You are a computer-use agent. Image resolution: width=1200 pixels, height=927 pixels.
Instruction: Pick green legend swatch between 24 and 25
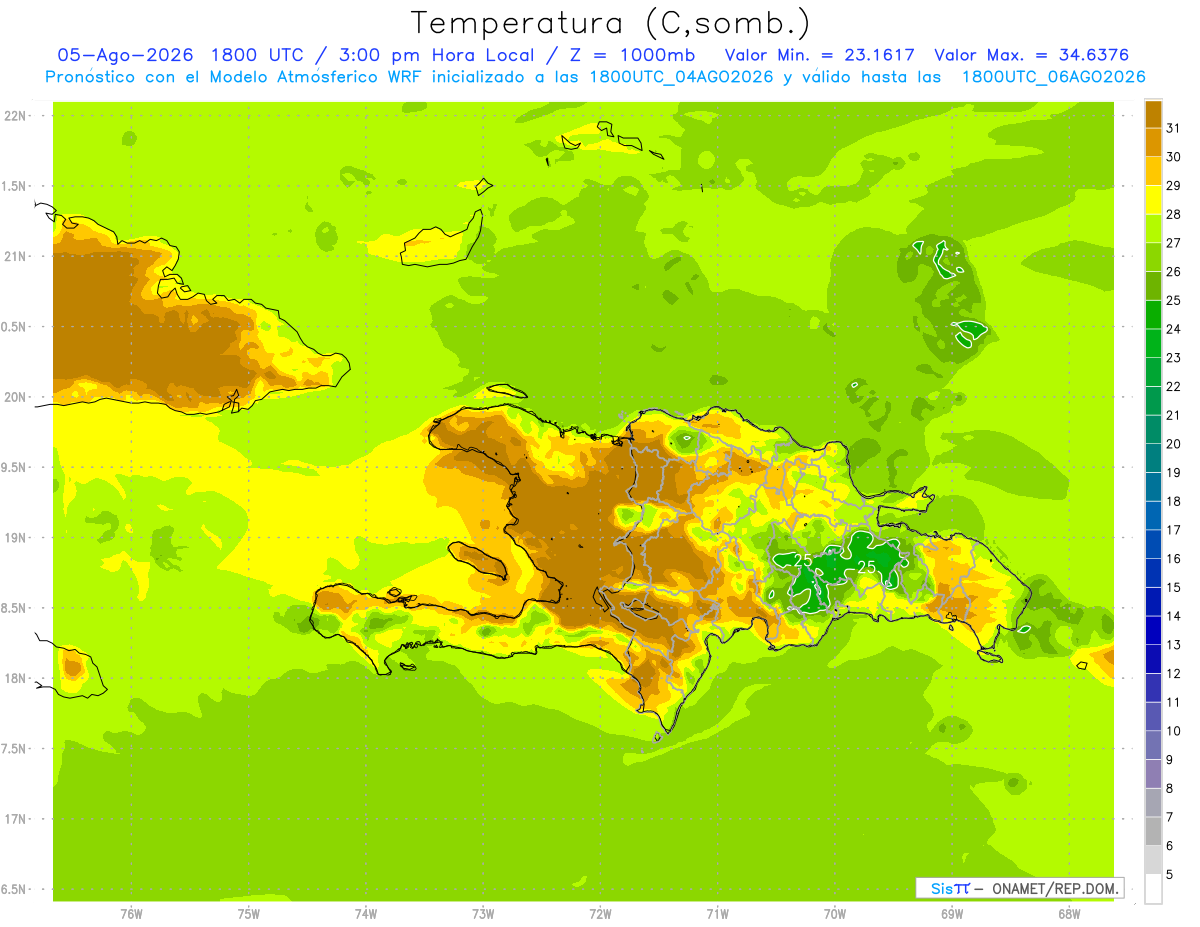pos(1153,314)
